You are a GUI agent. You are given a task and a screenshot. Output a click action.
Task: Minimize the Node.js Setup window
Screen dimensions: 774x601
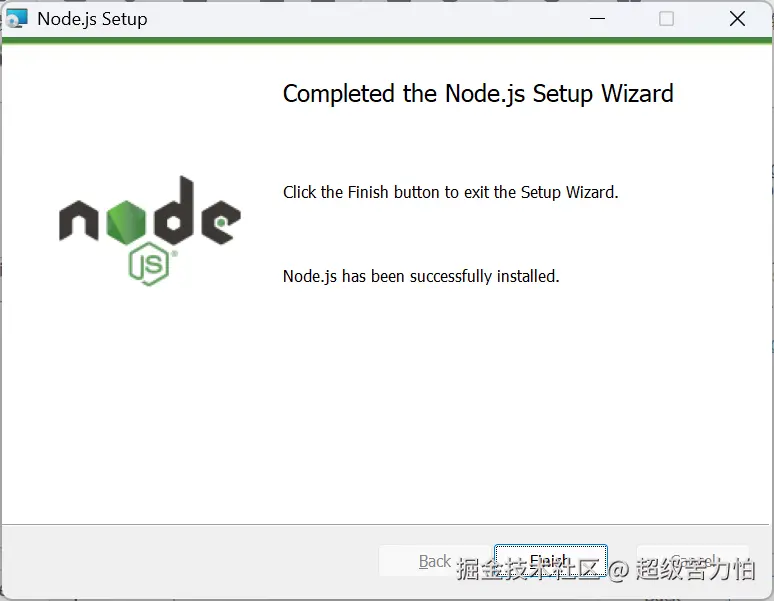pyautogui.click(x=597, y=19)
